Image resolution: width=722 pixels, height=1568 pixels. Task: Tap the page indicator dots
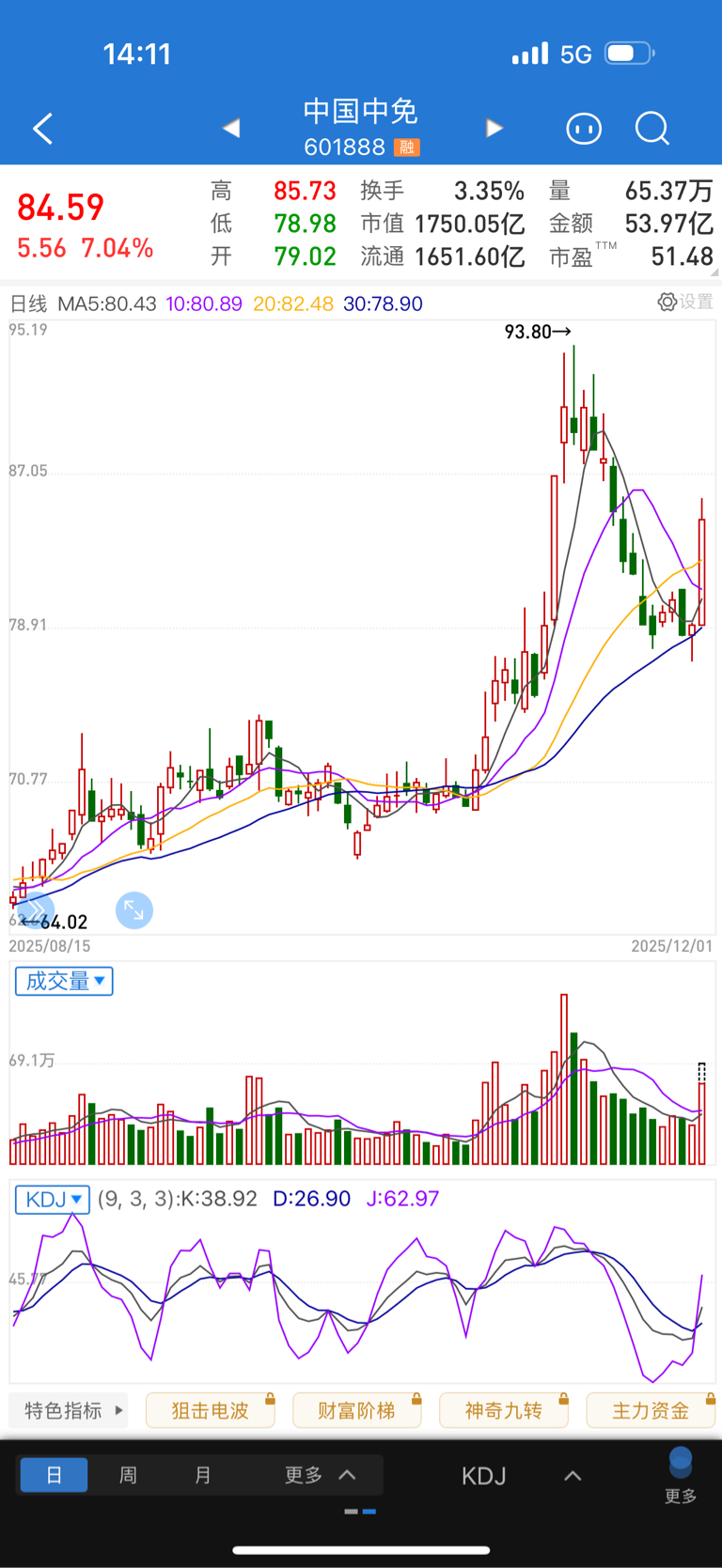tap(361, 1512)
